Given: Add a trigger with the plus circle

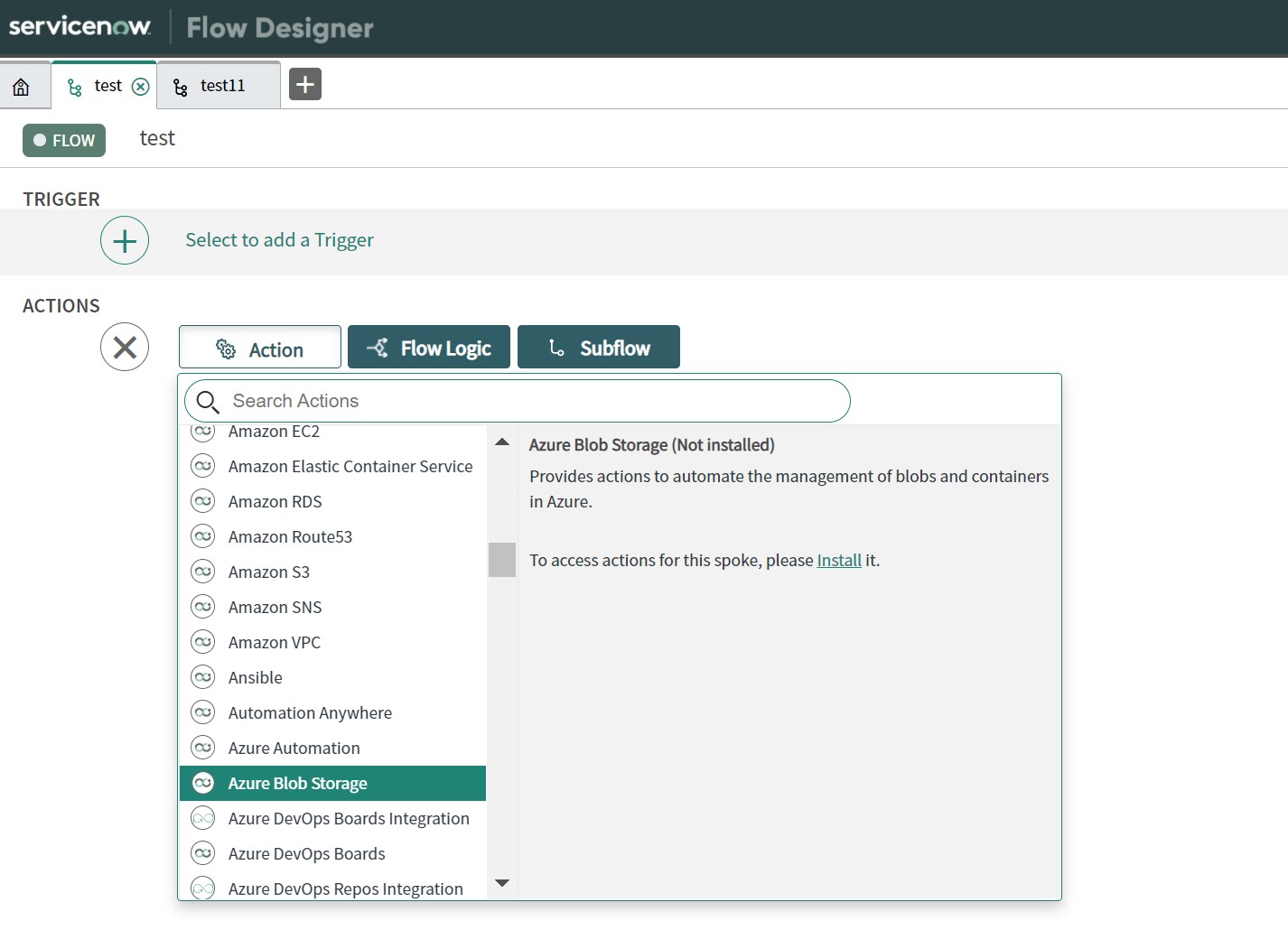Looking at the screenshot, I should click(x=125, y=240).
